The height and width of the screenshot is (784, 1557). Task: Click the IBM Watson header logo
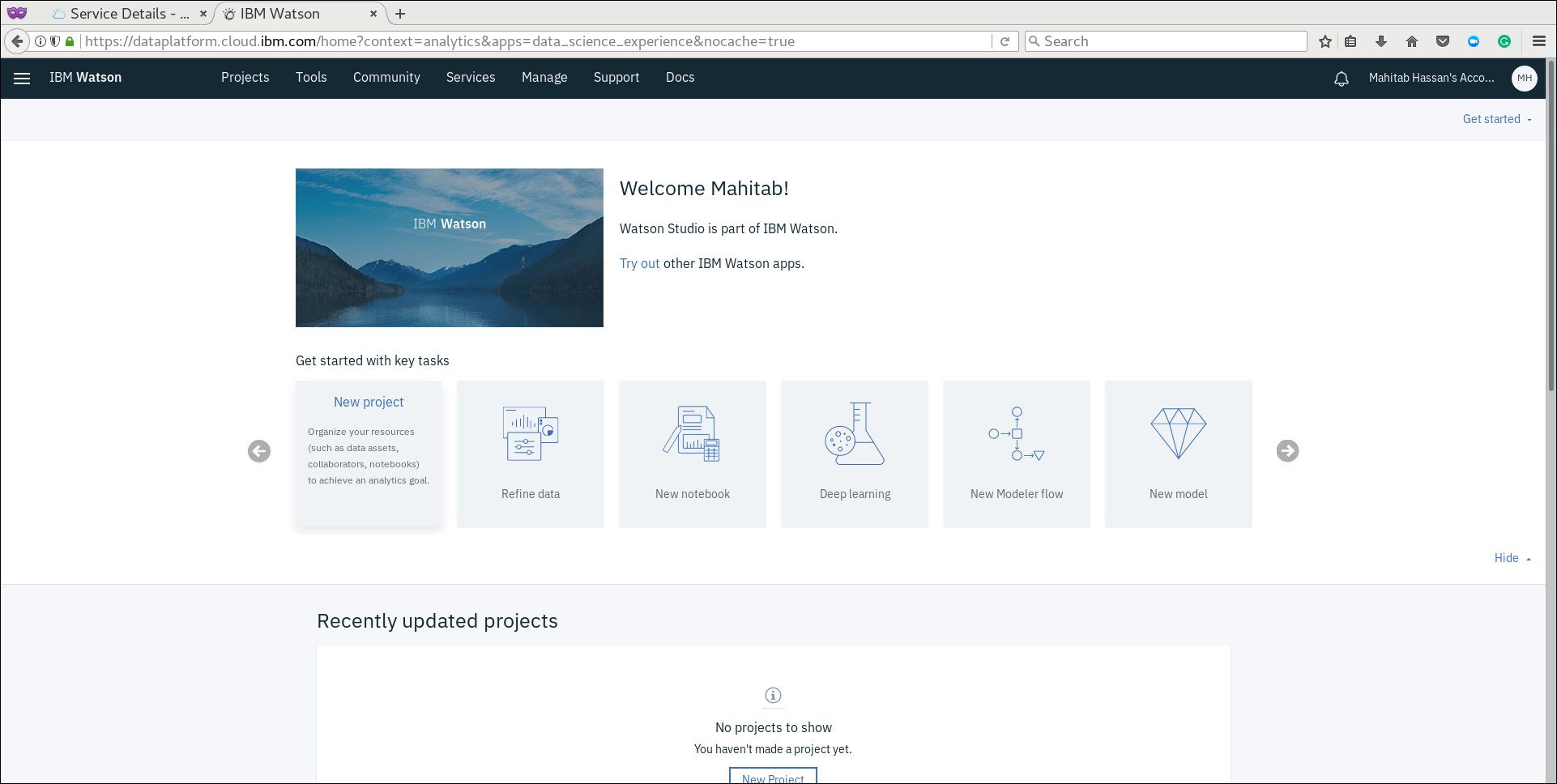[x=85, y=77]
